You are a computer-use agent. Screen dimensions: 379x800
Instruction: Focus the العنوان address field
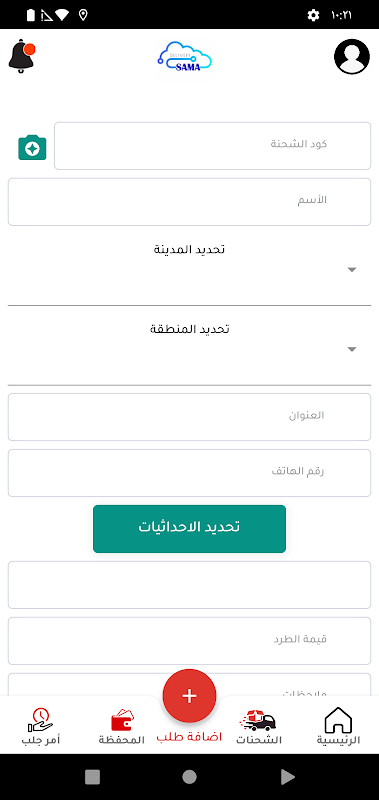[x=189, y=417]
